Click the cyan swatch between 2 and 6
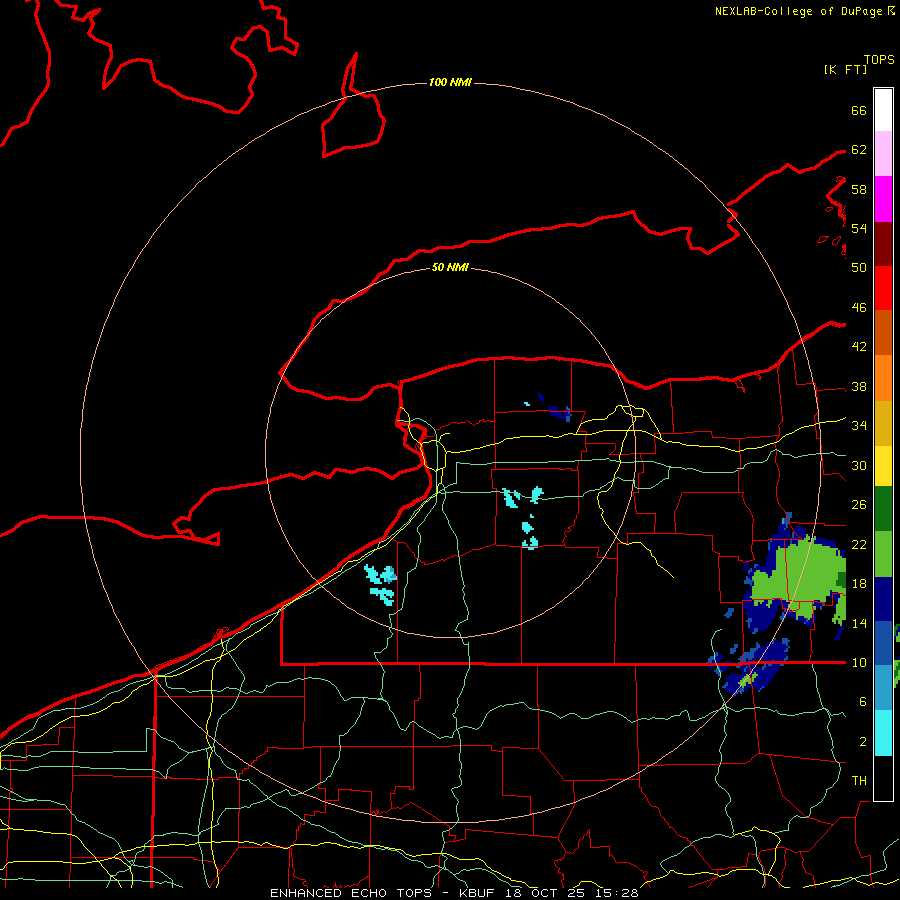This screenshot has width=900, height=900. pos(883,733)
